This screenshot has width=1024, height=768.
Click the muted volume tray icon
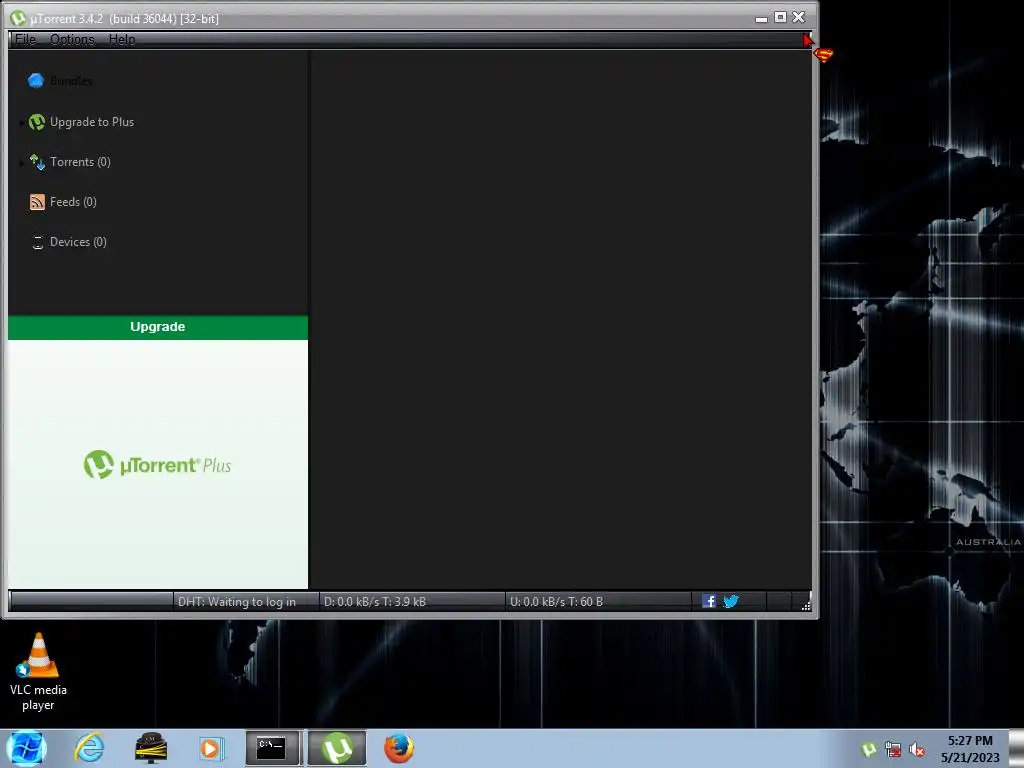917,750
